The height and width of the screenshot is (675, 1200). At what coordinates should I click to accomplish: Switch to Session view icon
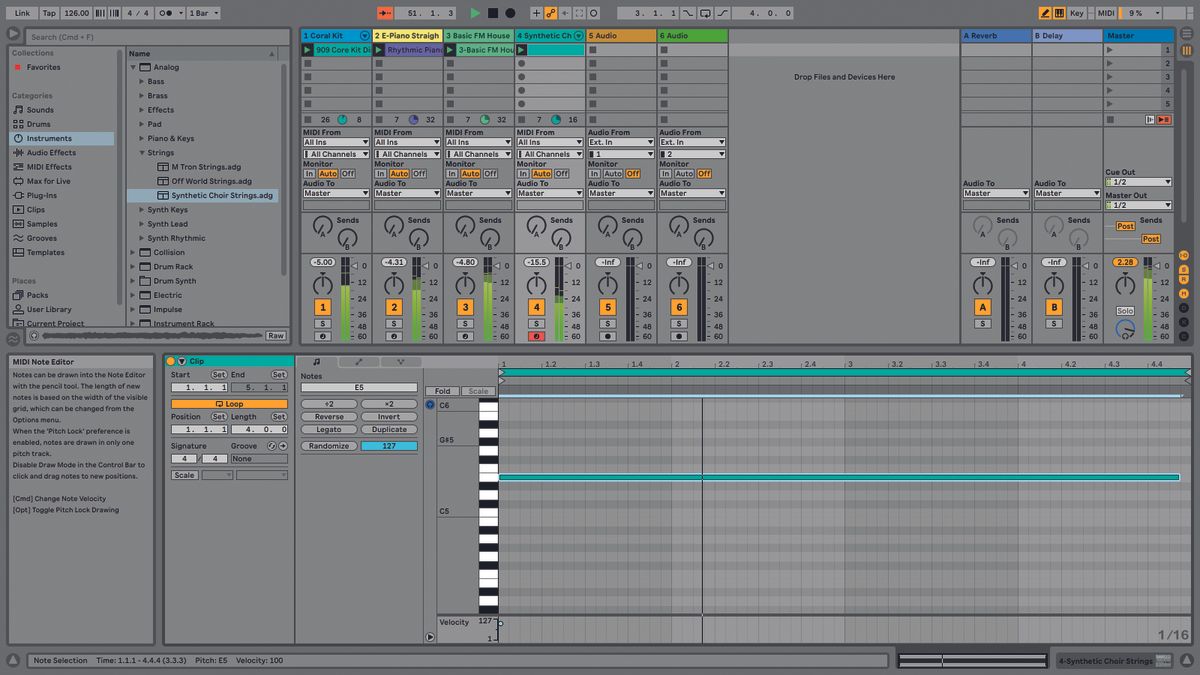[1186, 49]
